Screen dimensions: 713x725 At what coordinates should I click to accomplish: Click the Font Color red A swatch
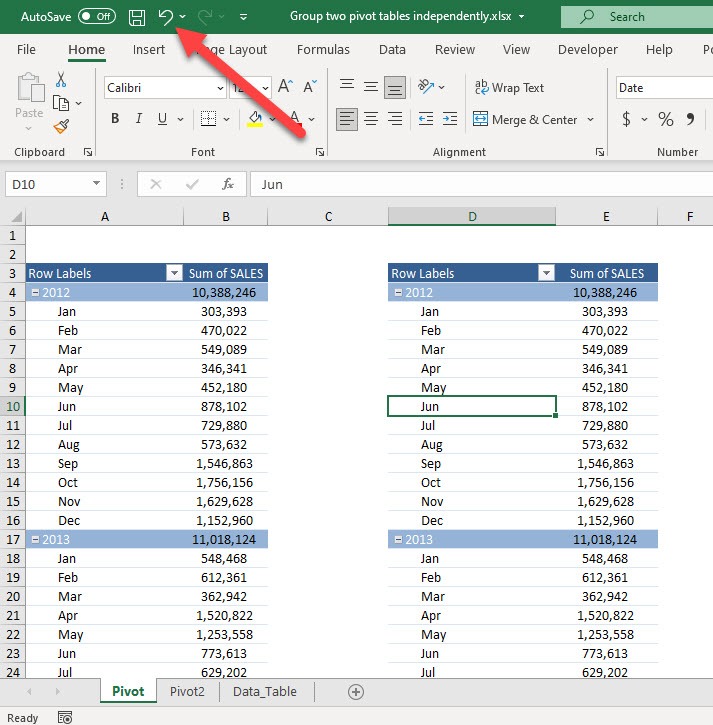(x=295, y=119)
